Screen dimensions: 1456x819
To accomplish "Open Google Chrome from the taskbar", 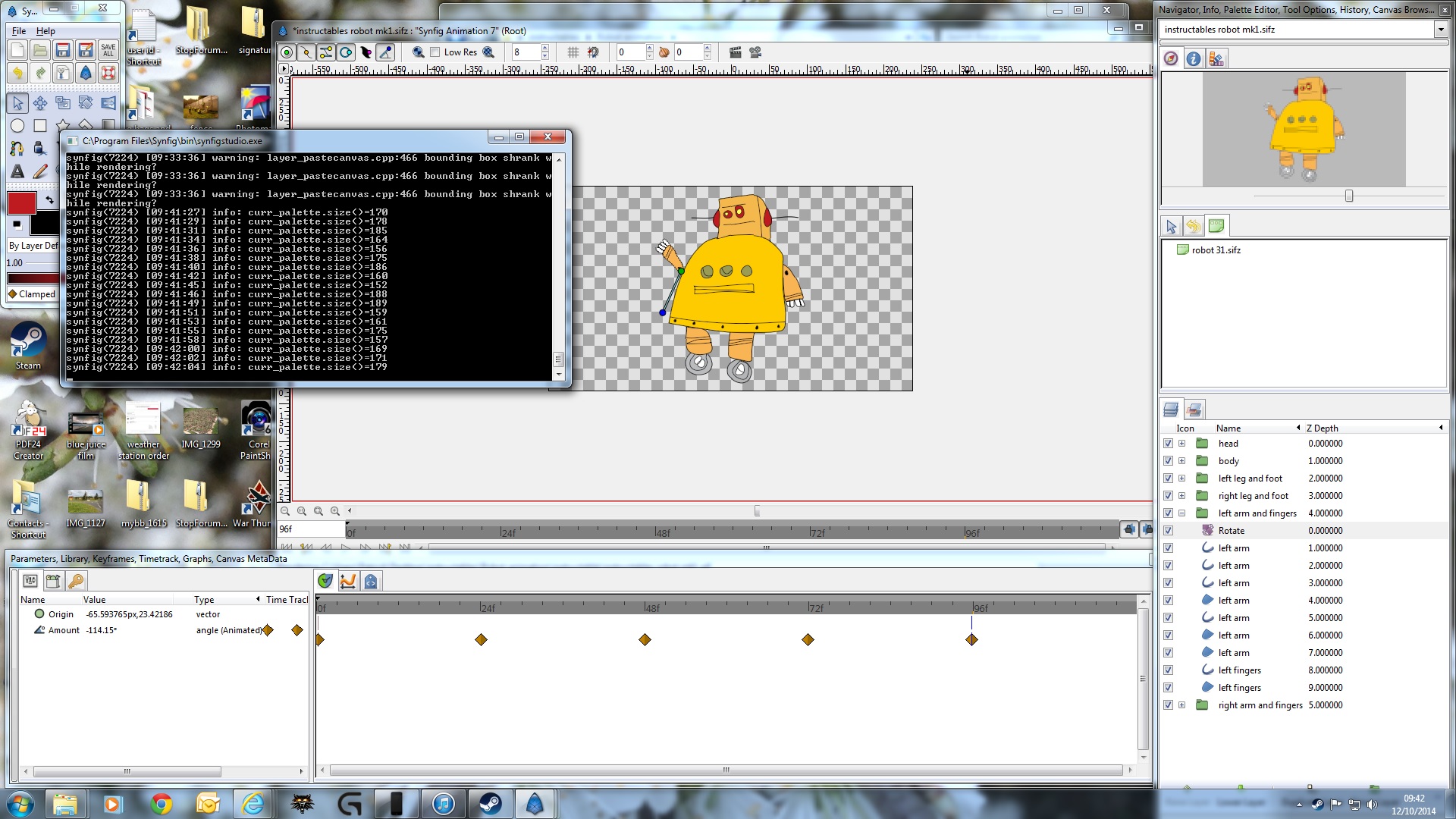I will click(x=161, y=804).
